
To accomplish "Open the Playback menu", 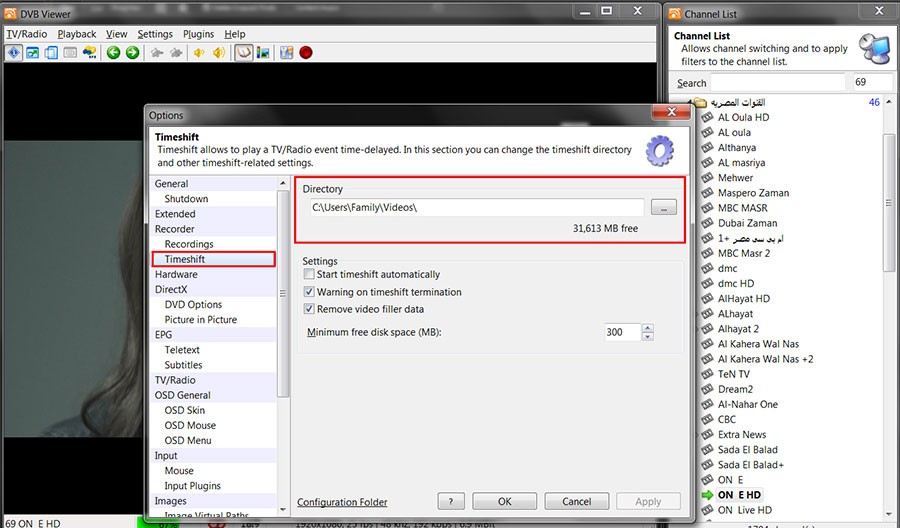I will coord(77,34).
